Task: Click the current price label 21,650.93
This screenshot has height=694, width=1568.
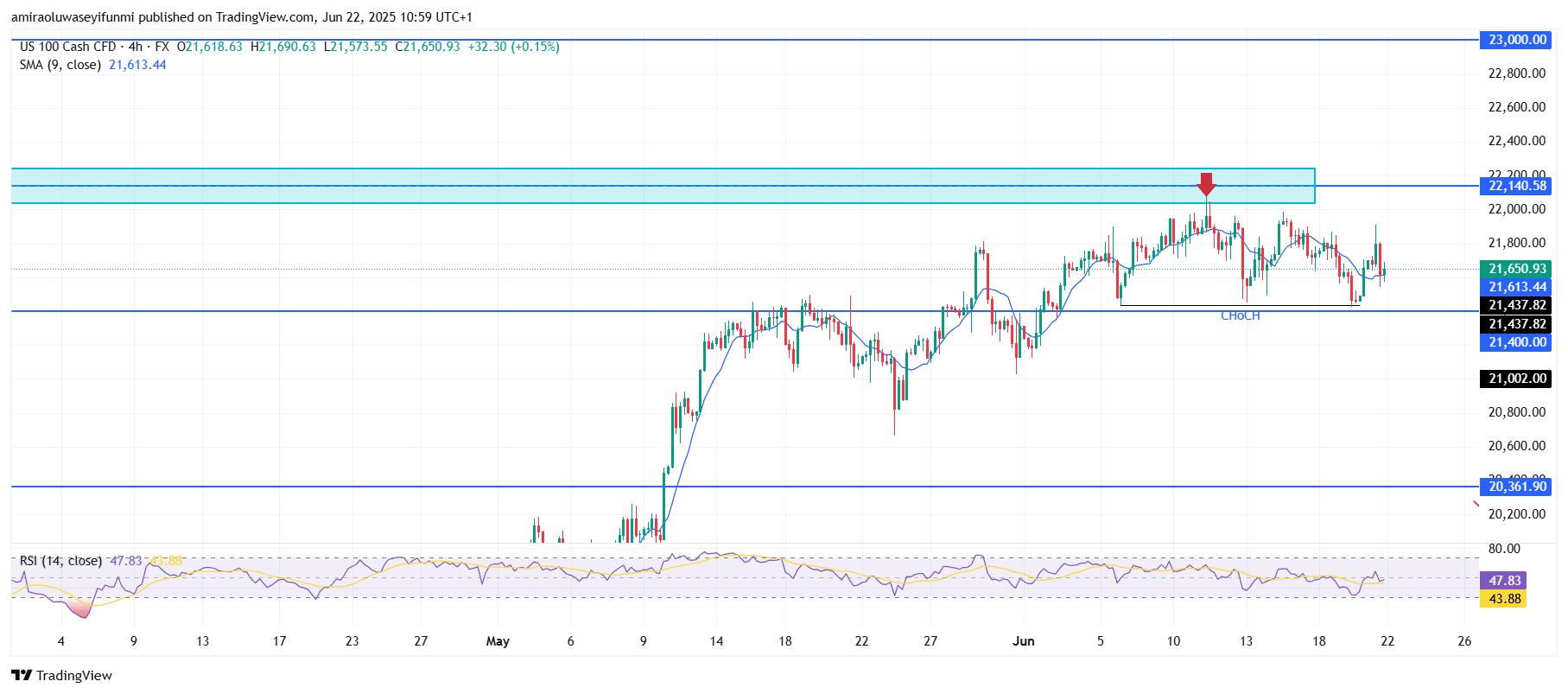Action: click(1517, 269)
